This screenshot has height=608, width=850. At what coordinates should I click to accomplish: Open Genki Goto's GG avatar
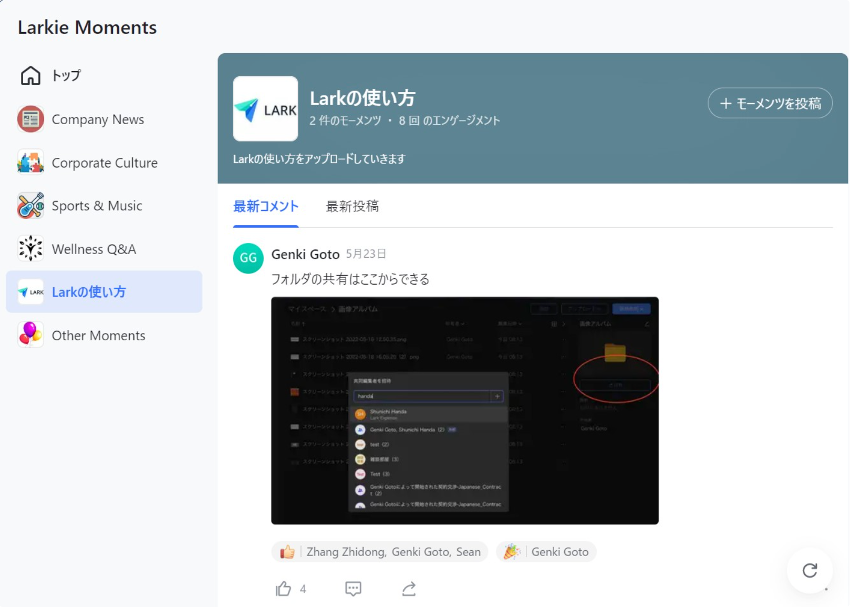pyautogui.click(x=248, y=258)
